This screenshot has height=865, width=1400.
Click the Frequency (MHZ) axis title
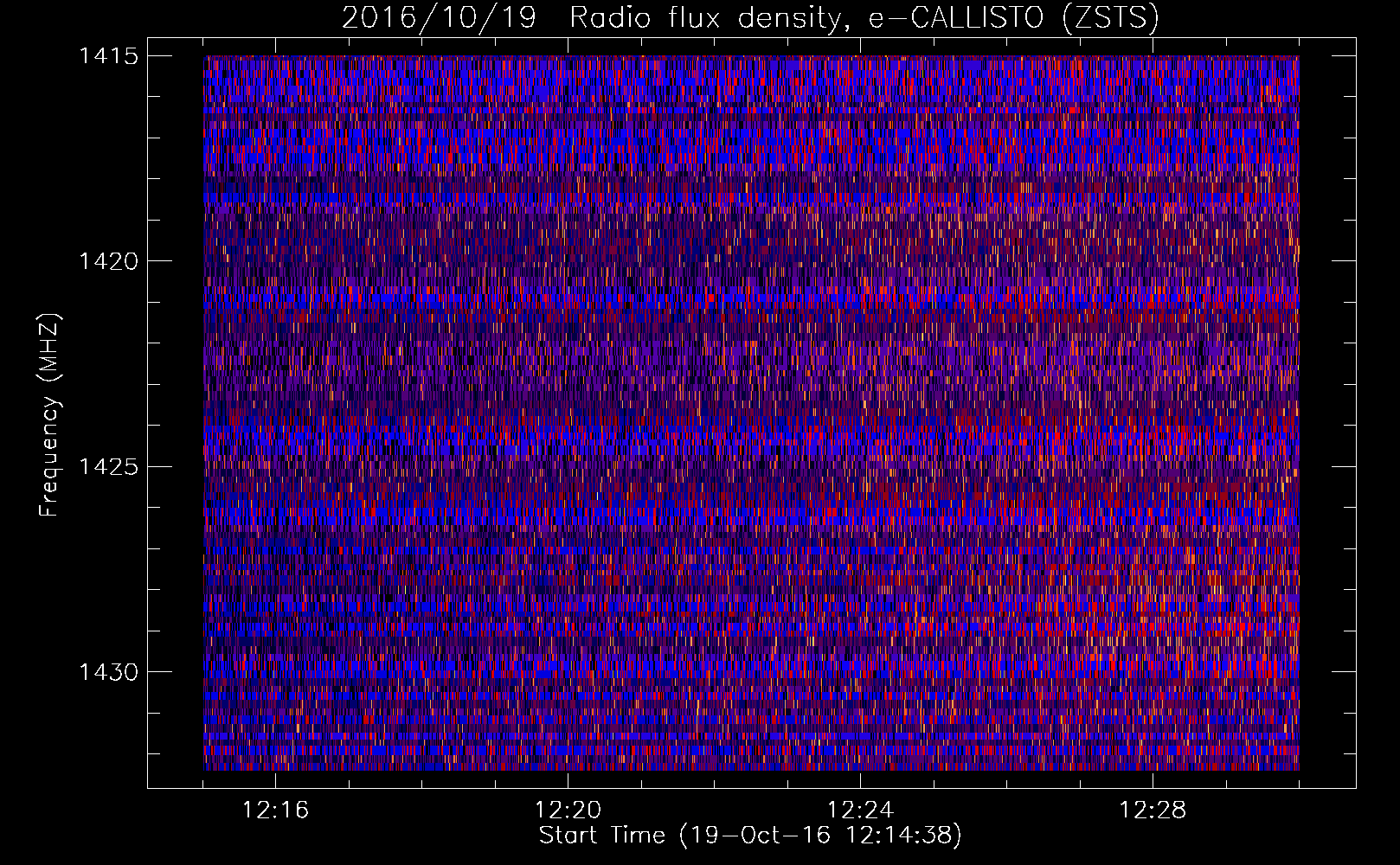click(x=50, y=415)
